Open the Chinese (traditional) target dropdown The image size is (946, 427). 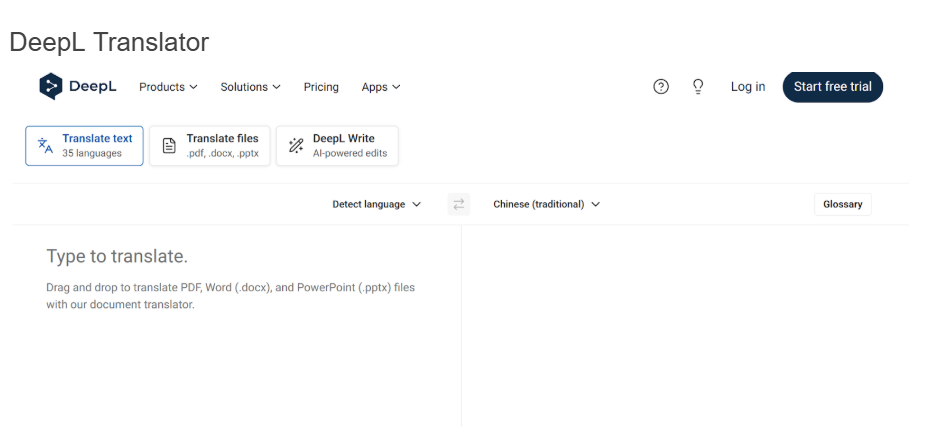click(x=547, y=204)
